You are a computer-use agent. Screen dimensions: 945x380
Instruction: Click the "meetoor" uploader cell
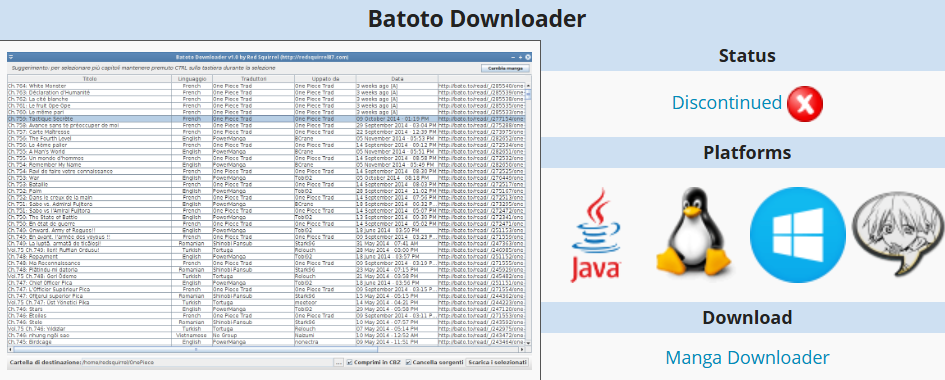click(x=325, y=302)
